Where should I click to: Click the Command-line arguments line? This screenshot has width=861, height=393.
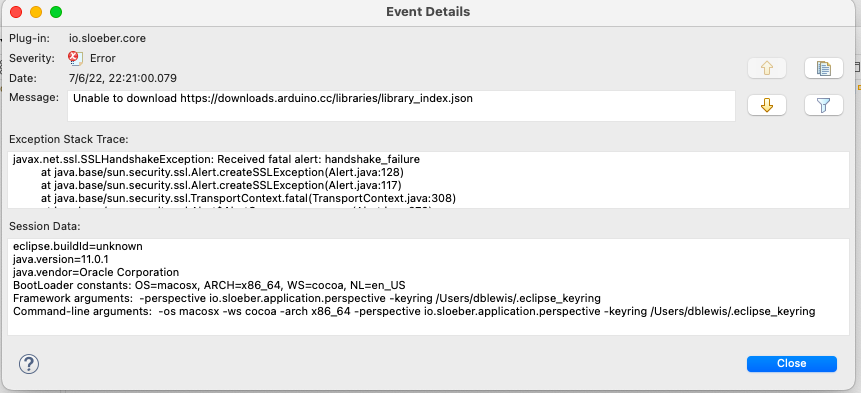414,311
